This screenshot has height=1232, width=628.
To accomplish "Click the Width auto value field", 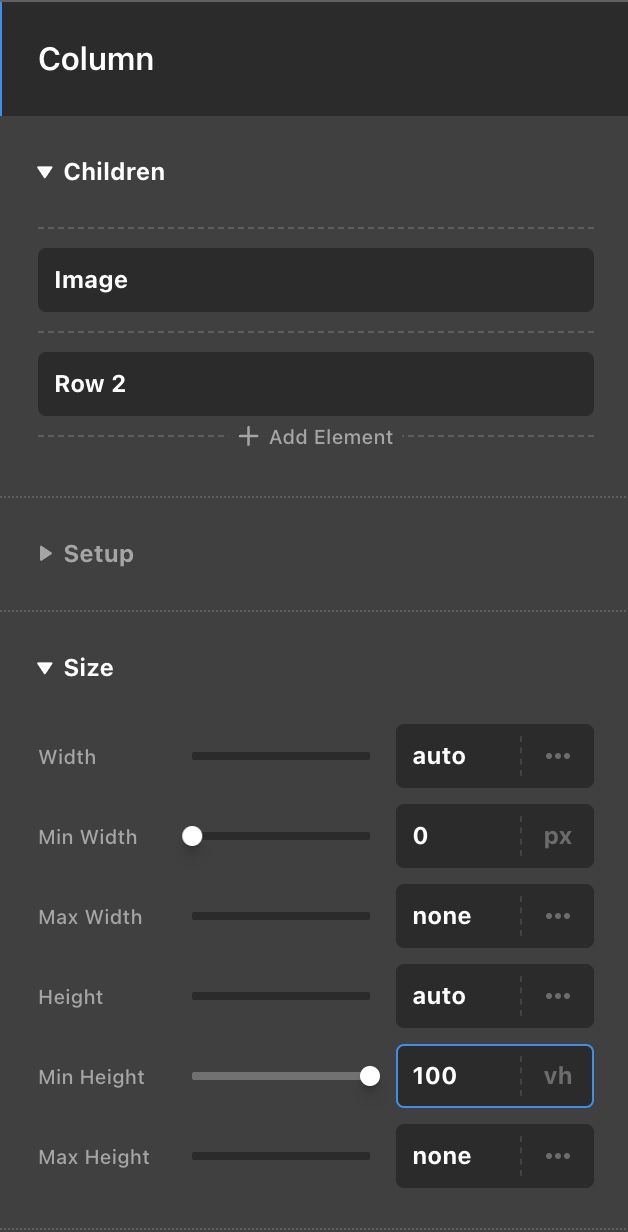I will point(458,756).
